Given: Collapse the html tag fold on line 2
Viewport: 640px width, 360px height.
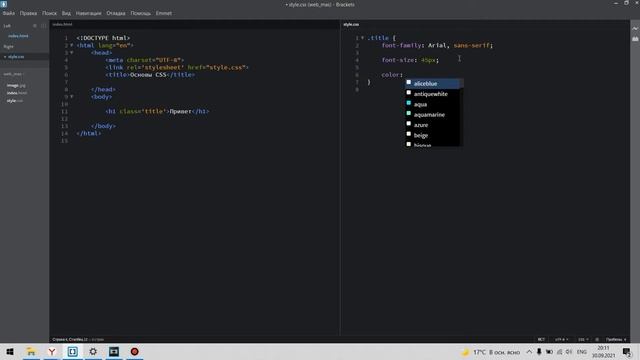Looking at the screenshot, I should [71, 45].
